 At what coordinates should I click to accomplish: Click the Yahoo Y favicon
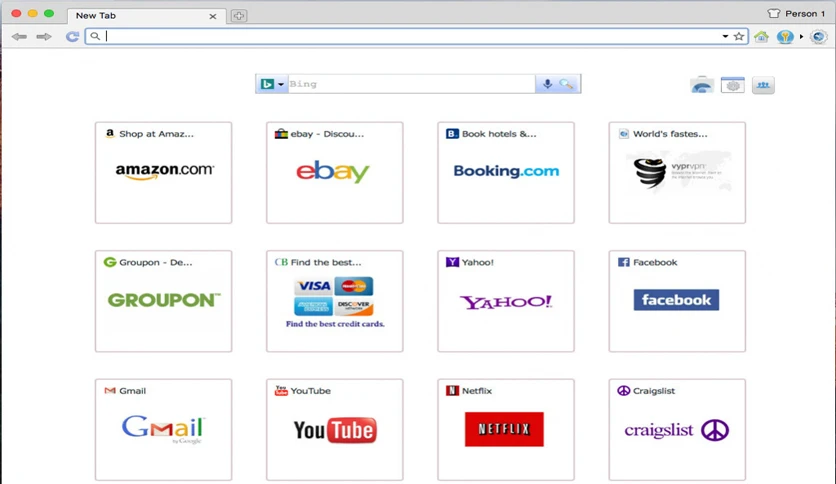pos(452,262)
